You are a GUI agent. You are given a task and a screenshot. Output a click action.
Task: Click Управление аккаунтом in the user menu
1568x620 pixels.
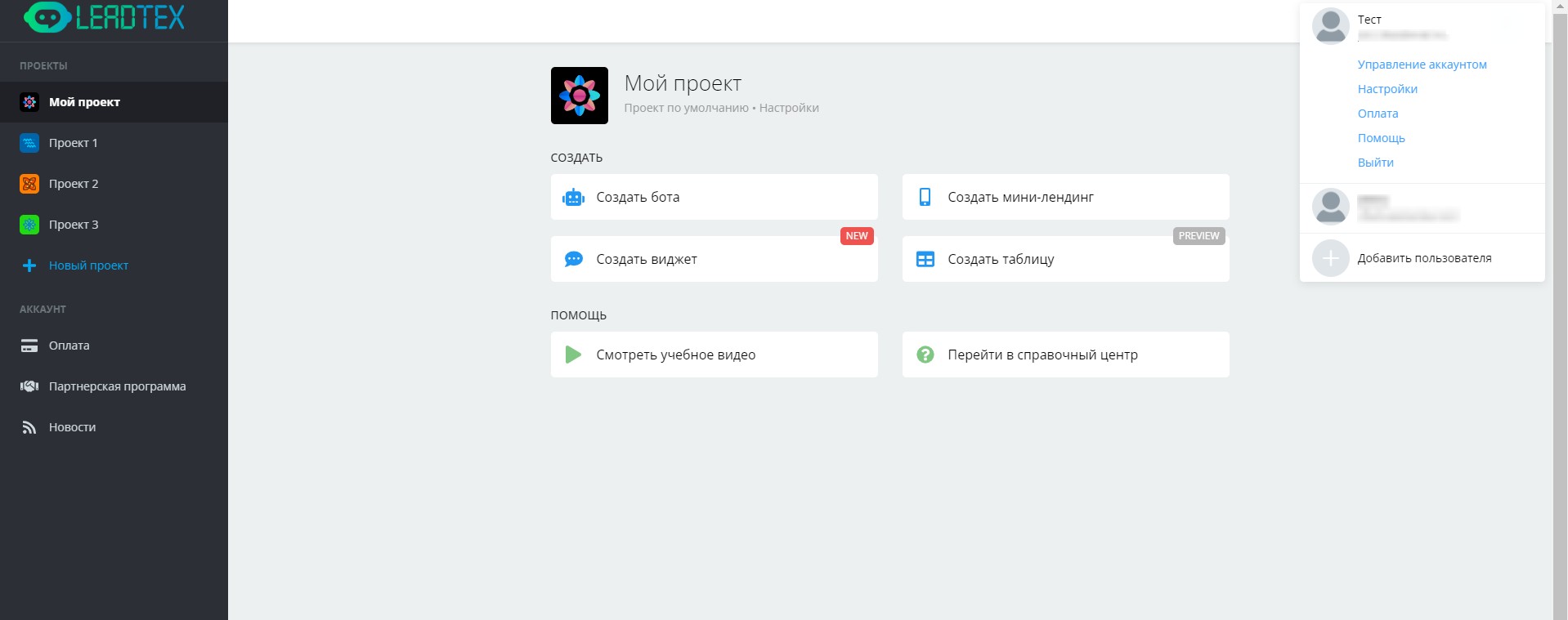[x=1422, y=65]
